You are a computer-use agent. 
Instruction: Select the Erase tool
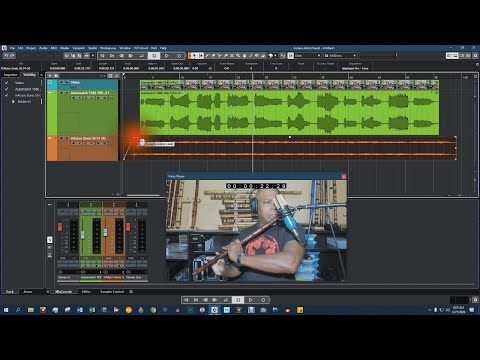pos(213,56)
